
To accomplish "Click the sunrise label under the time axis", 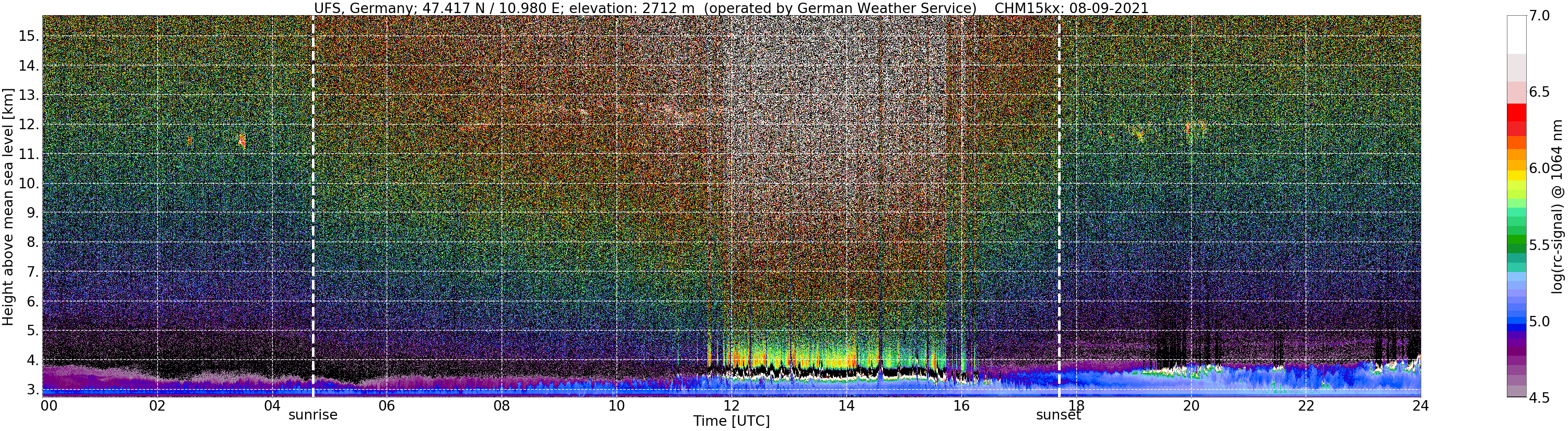I will click(x=312, y=415).
